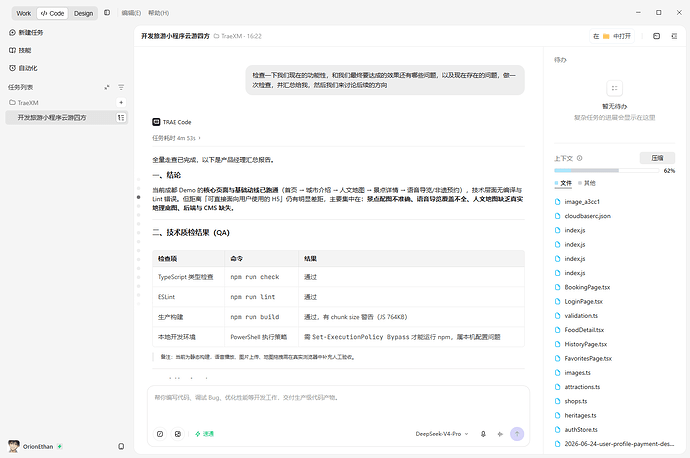
Task: Switch to the Code mode tab
Action: tap(52, 13)
